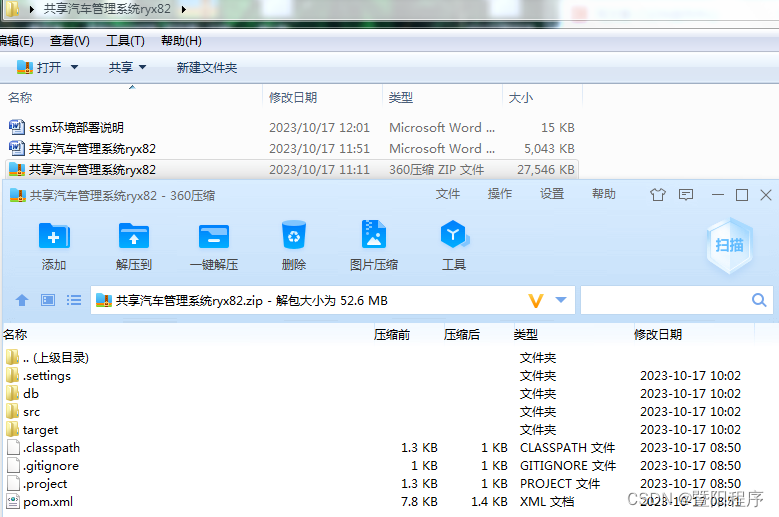Open the 操作 menu in 360压缩

500,194
